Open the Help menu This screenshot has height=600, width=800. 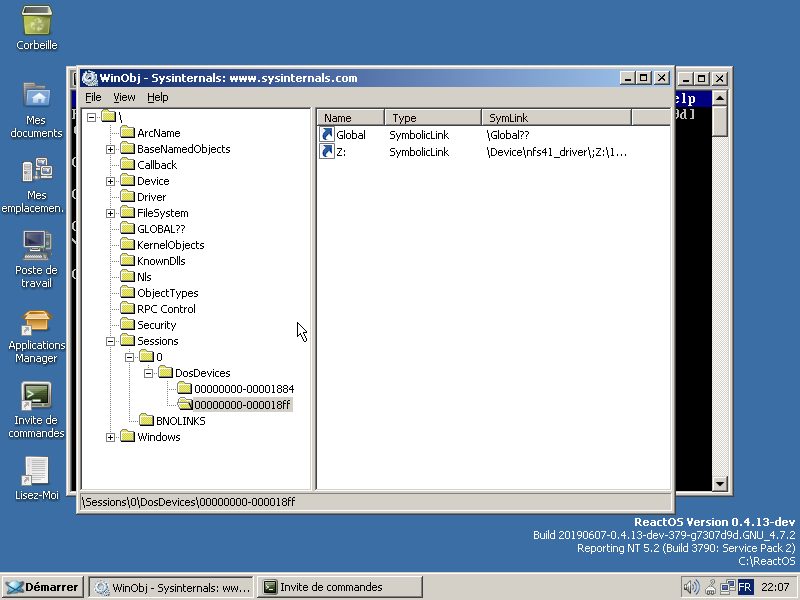point(158,97)
